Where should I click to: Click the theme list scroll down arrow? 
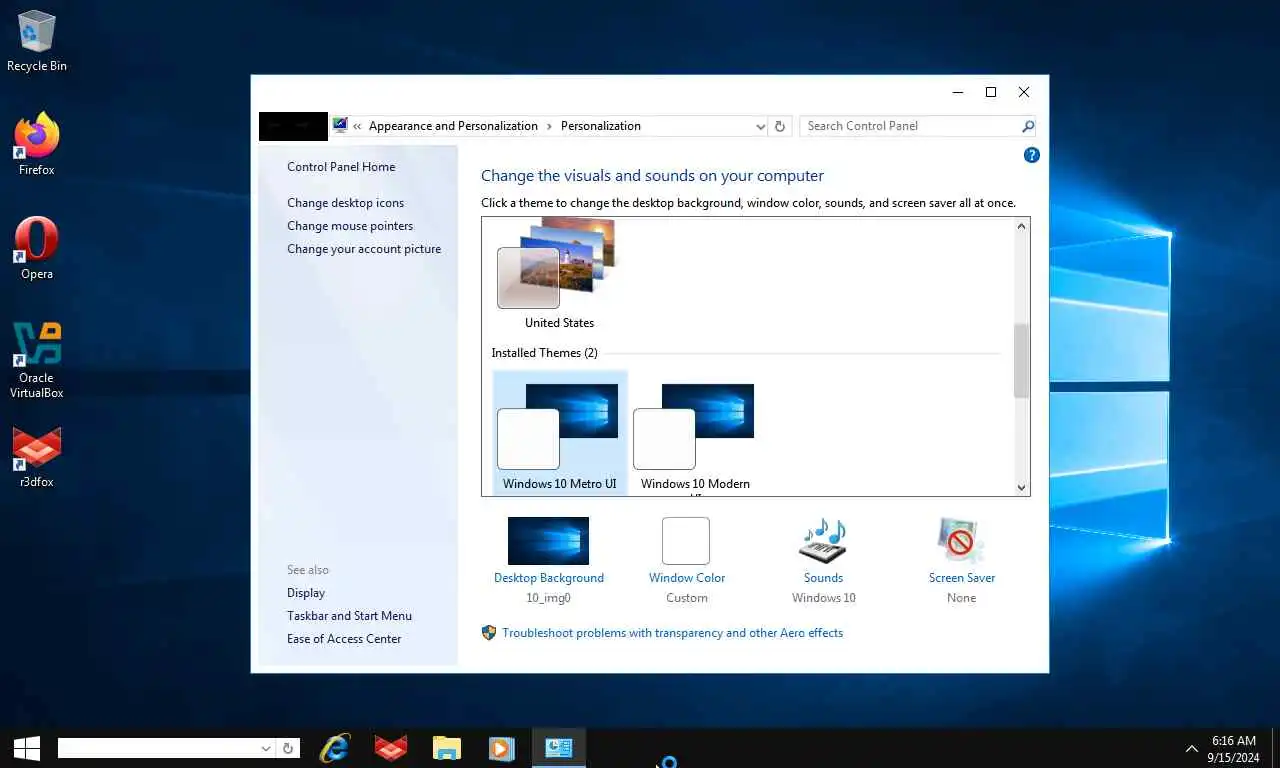[x=1021, y=487]
